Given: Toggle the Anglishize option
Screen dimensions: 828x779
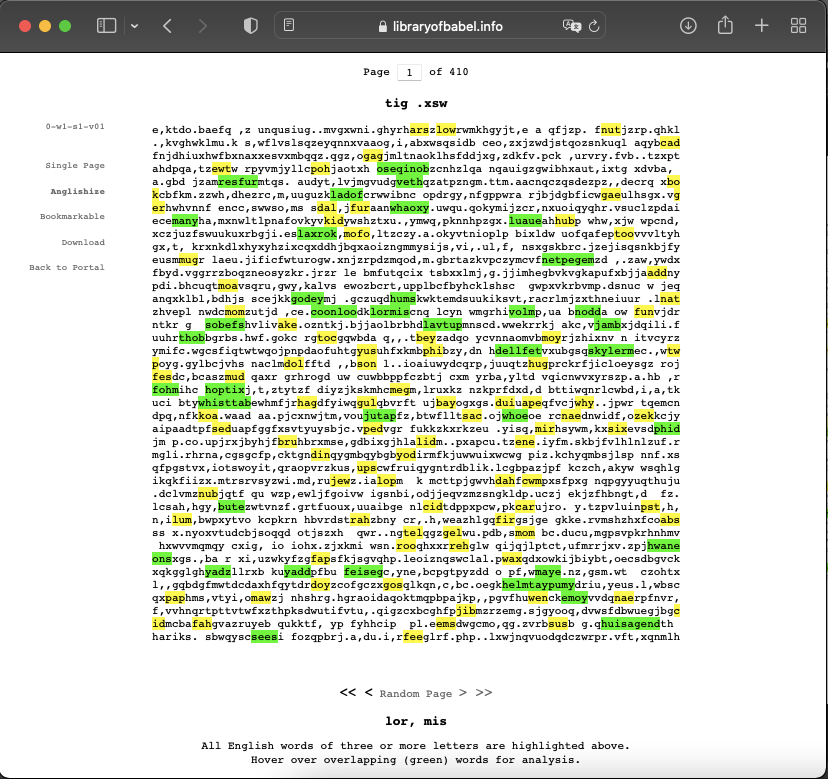Looking at the screenshot, I should pos(78,191).
